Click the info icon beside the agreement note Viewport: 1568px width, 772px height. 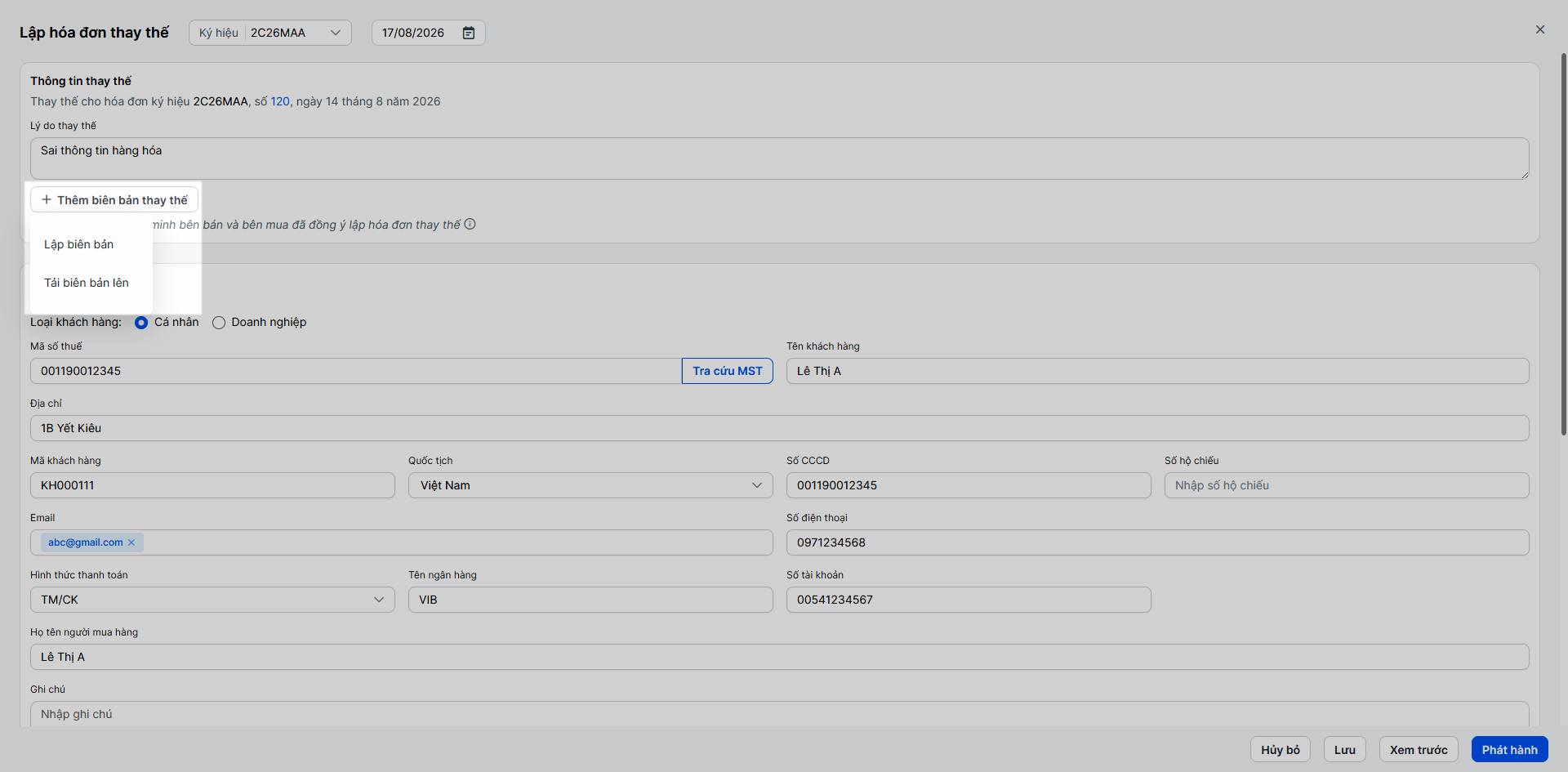[x=470, y=224]
